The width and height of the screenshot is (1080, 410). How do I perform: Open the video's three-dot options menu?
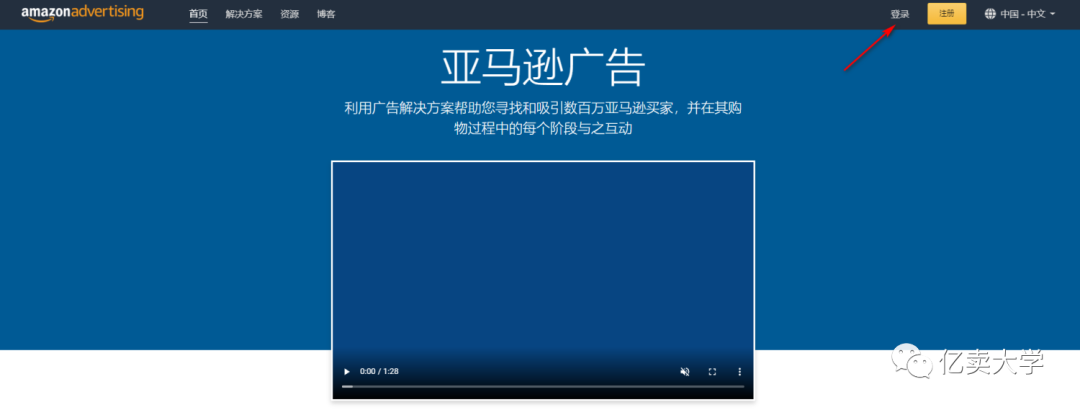click(x=740, y=371)
